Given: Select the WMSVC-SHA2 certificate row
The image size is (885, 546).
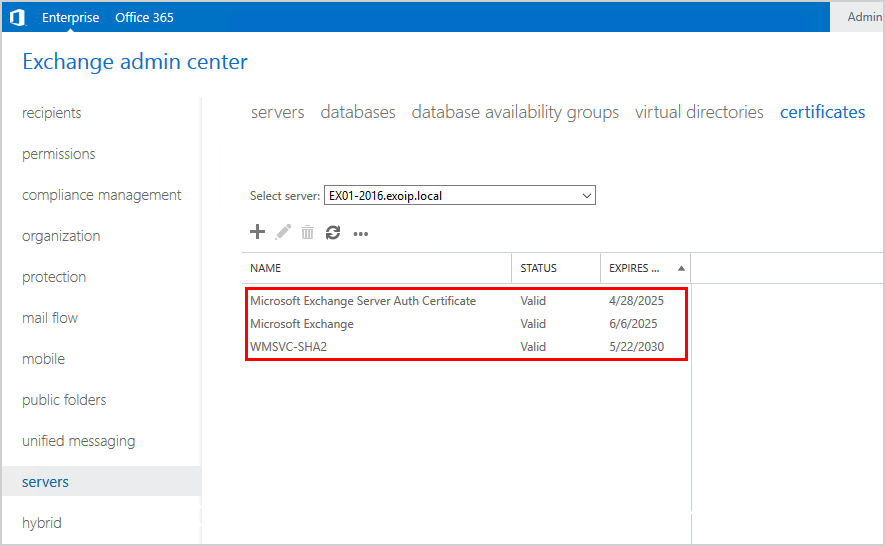Looking at the screenshot, I should click(466, 347).
